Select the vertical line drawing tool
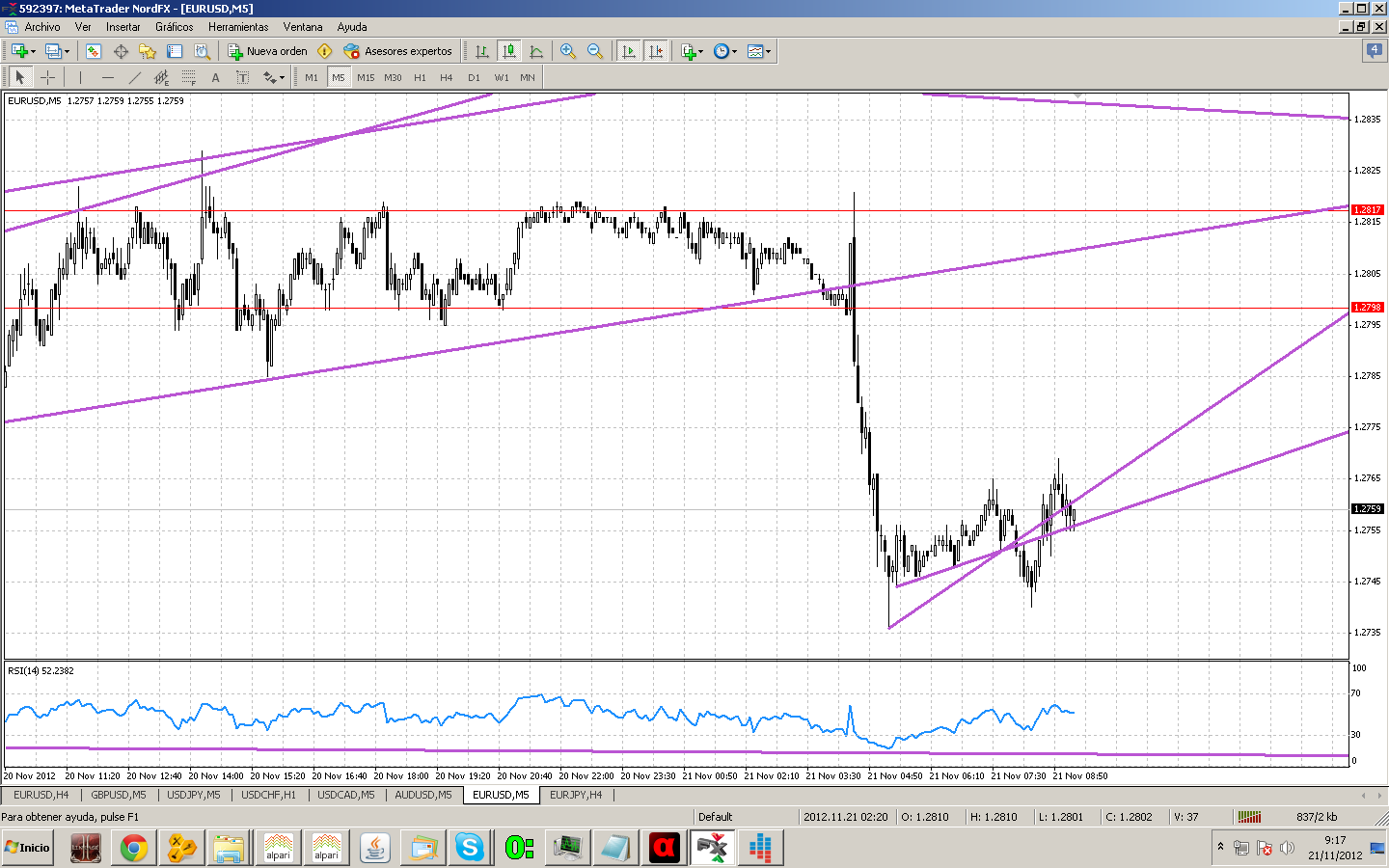Viewport: 1389px width, 868px height. click(80, 77)
